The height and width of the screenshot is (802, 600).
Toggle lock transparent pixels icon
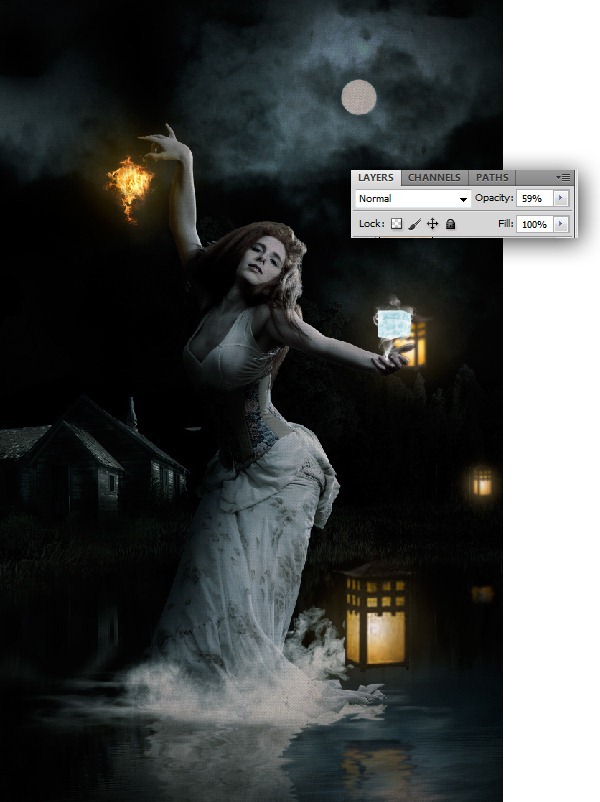coord(396,224)
